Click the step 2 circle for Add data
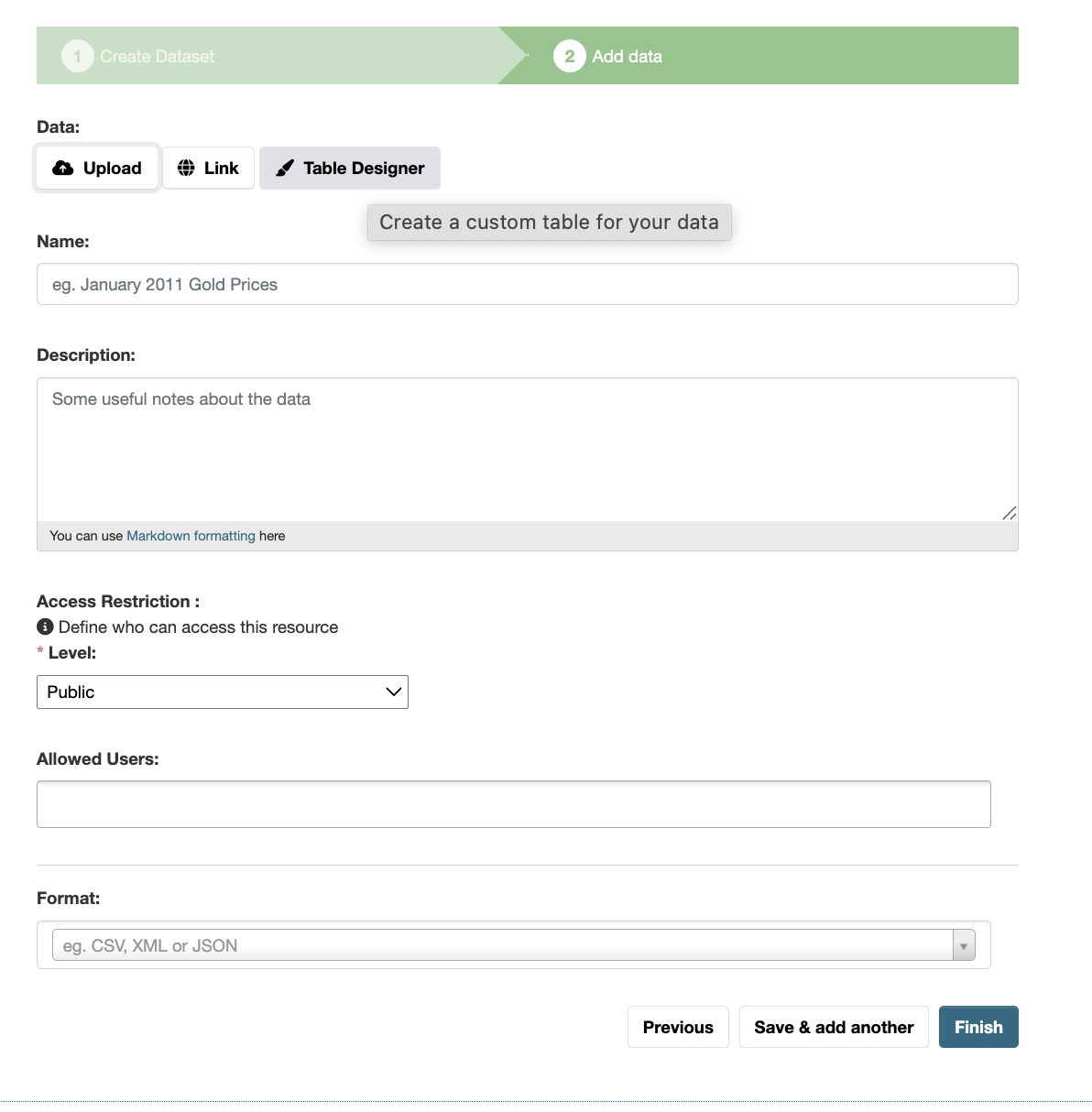 tap(570, 56)
